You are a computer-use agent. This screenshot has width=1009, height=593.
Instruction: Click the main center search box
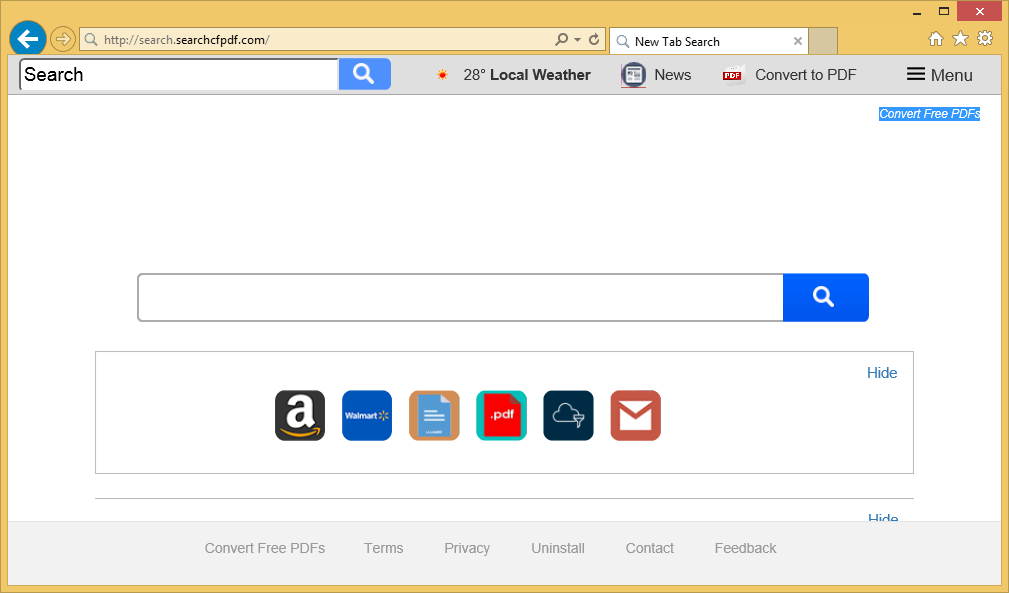pos(460,297)
